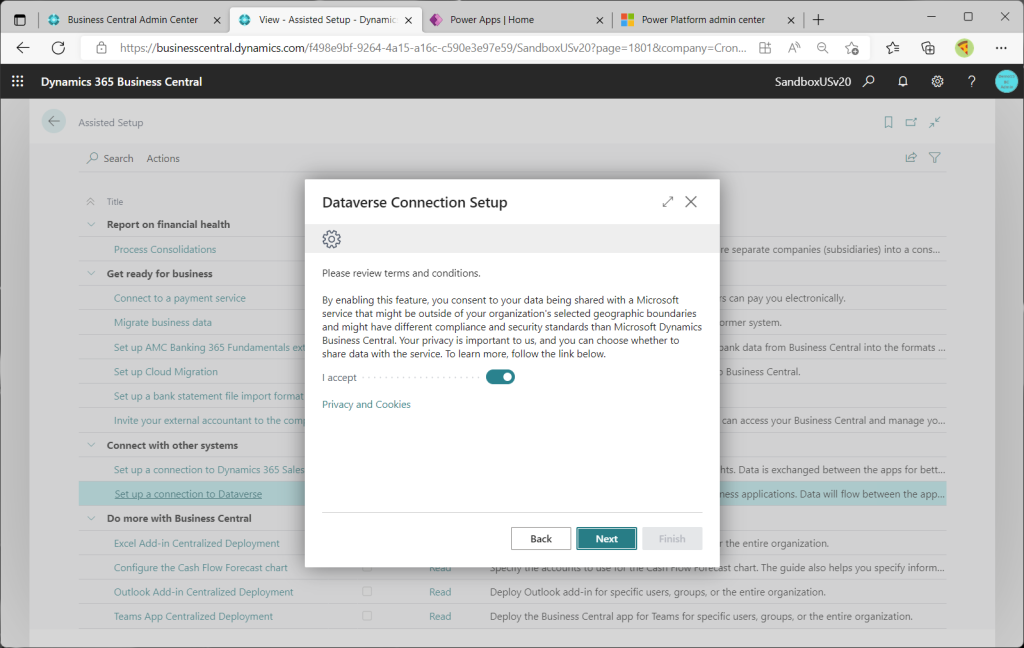Screen dimensions: 1024x648
Task: Click Search in the list toolbar
Action: 110,158
